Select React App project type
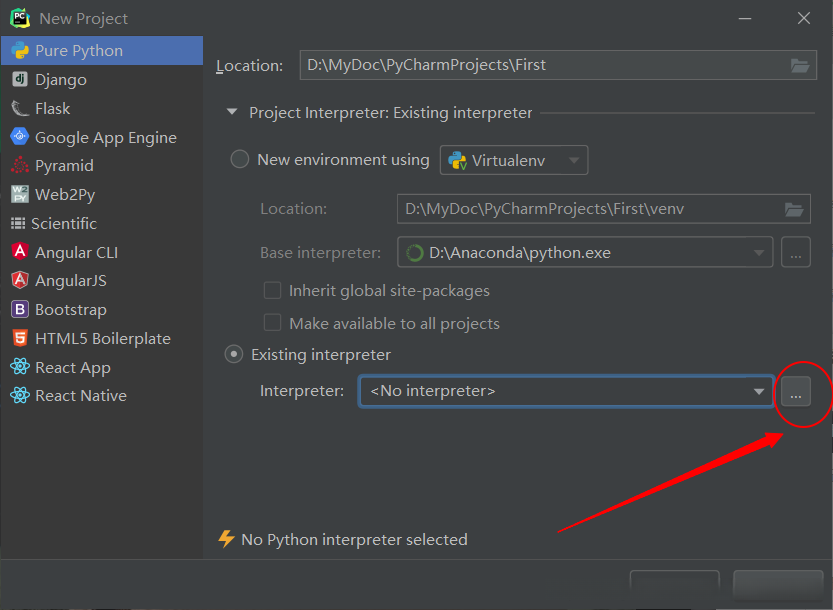This screenshot has height=610, width=833. [72, 367]
